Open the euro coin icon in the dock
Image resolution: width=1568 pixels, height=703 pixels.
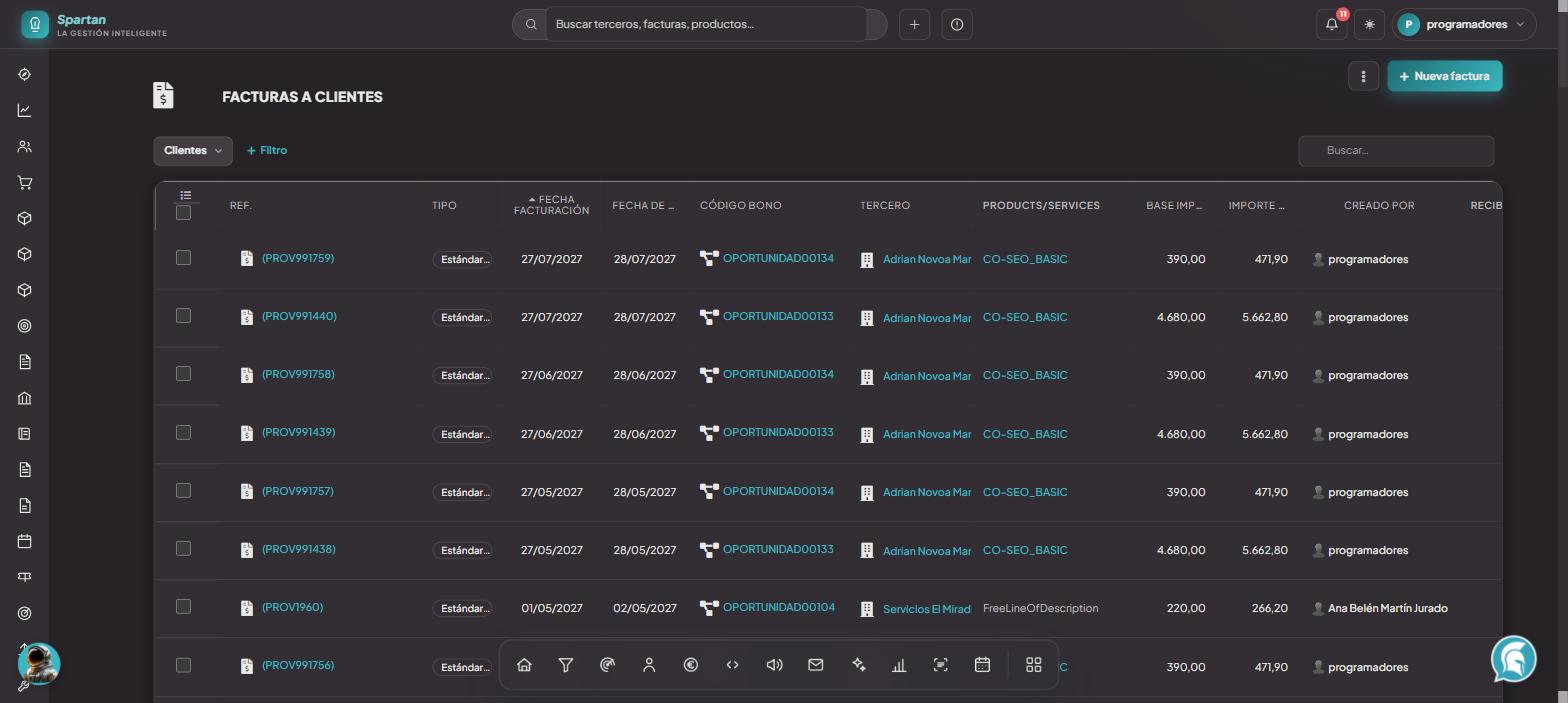tap(691, 665)
